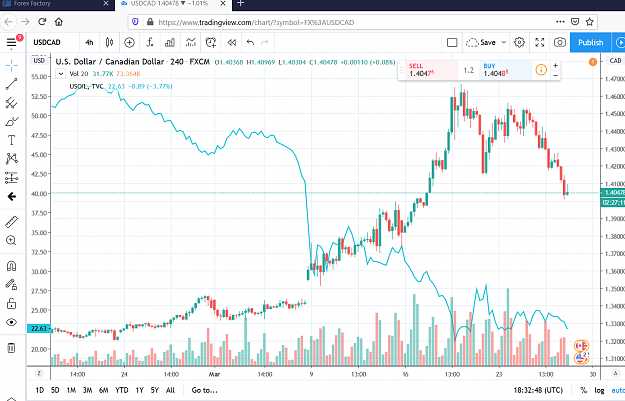The width and height of the screenshot is (625, 401).
Task: Increase order quantity with plus button
Action: click(x=555, y=65)
